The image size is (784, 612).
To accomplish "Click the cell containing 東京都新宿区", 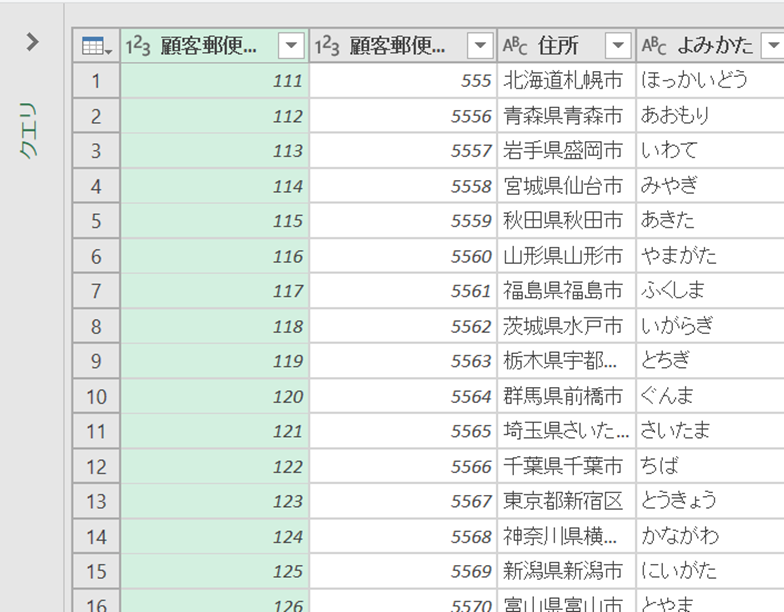I will click(x=565, y=501).
